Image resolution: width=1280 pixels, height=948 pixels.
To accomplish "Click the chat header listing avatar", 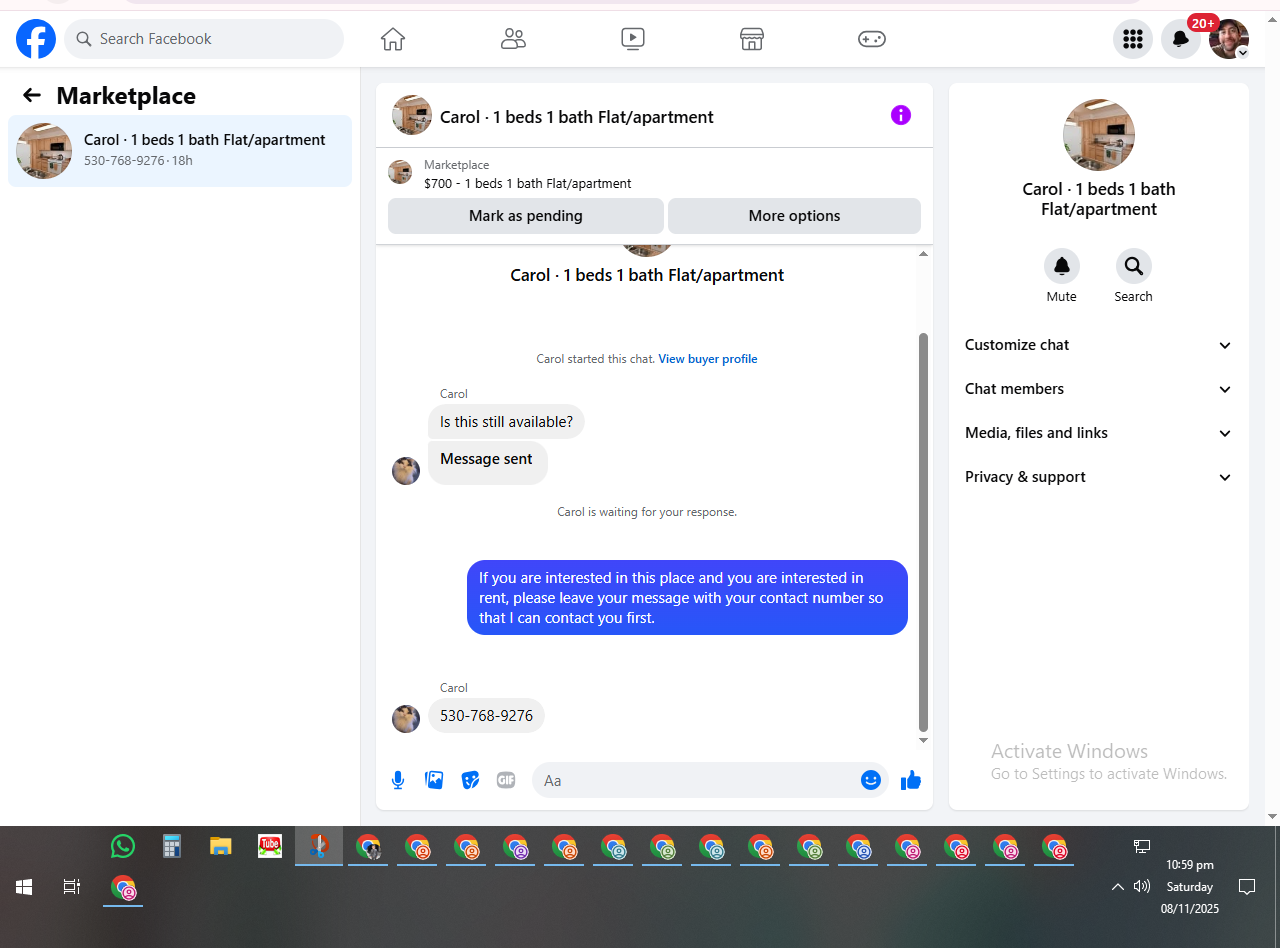I will (x=412, y=115).
